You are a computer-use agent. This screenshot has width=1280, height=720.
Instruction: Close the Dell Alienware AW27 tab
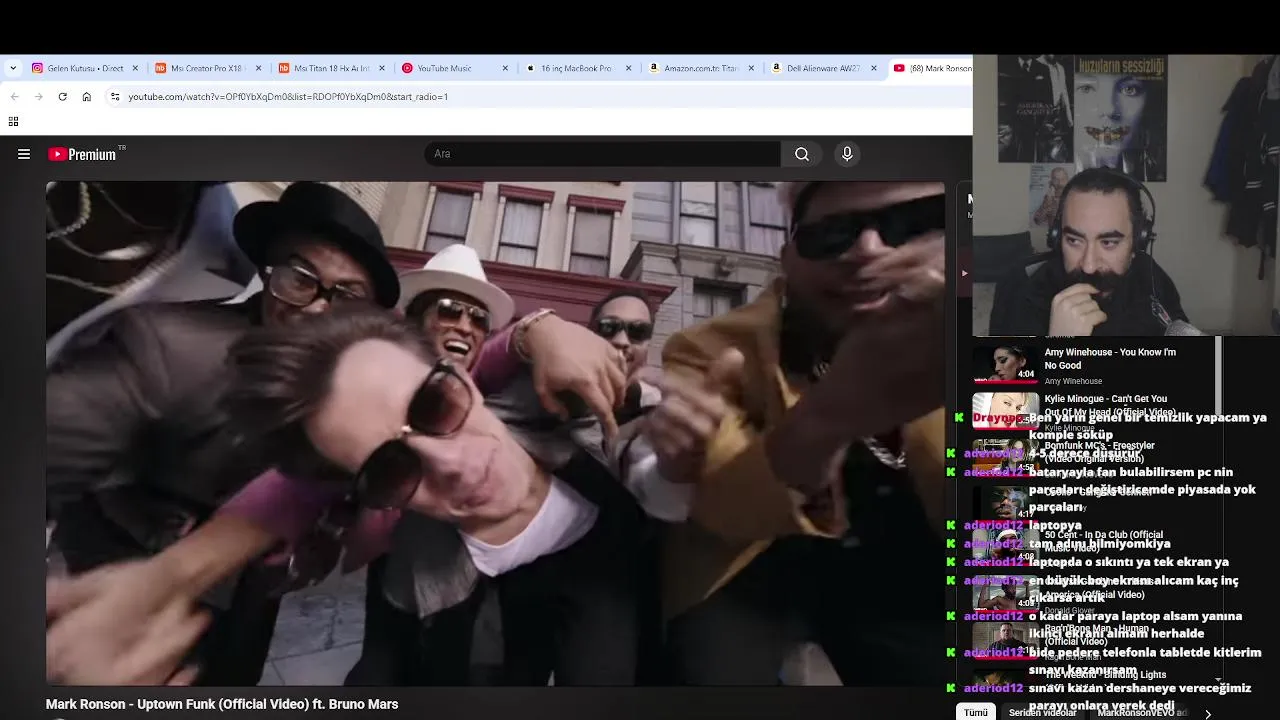click(874, 68)
